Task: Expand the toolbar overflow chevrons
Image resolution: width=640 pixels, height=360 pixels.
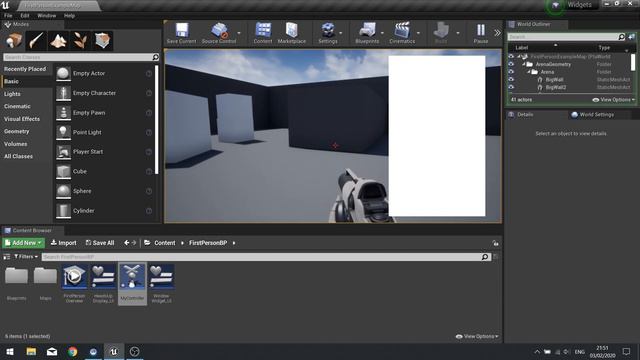Action: [497, 33]
